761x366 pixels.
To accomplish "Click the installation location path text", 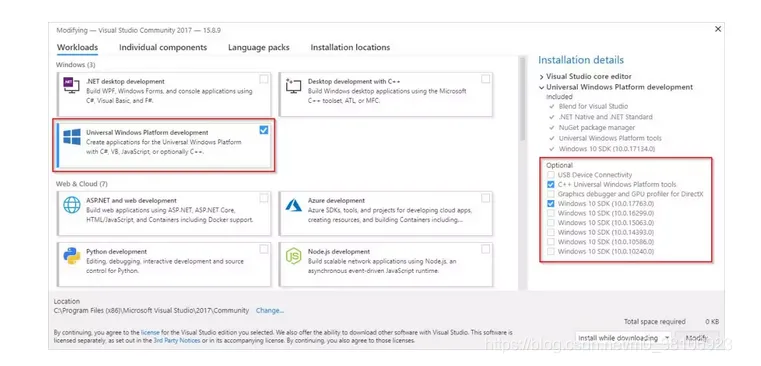I will click(151, 310).
